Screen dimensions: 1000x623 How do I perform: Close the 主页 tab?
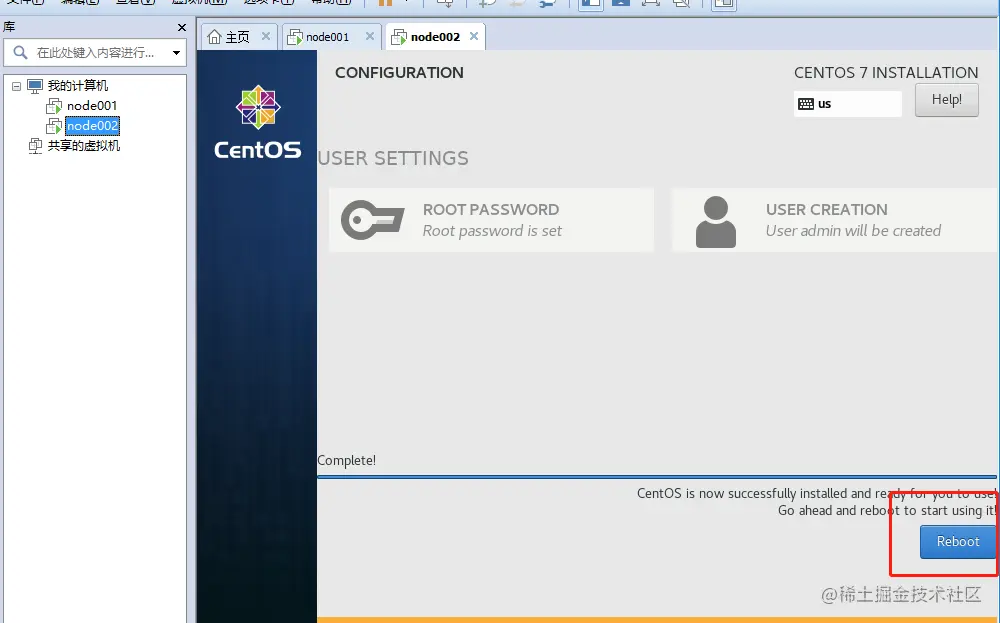click(x=266, y=36)
